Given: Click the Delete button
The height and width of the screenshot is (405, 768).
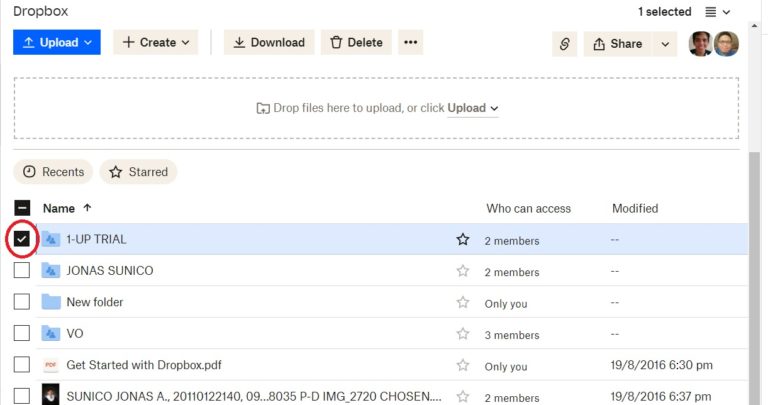Looking at the screenshot, I should (x=356, y=43).
